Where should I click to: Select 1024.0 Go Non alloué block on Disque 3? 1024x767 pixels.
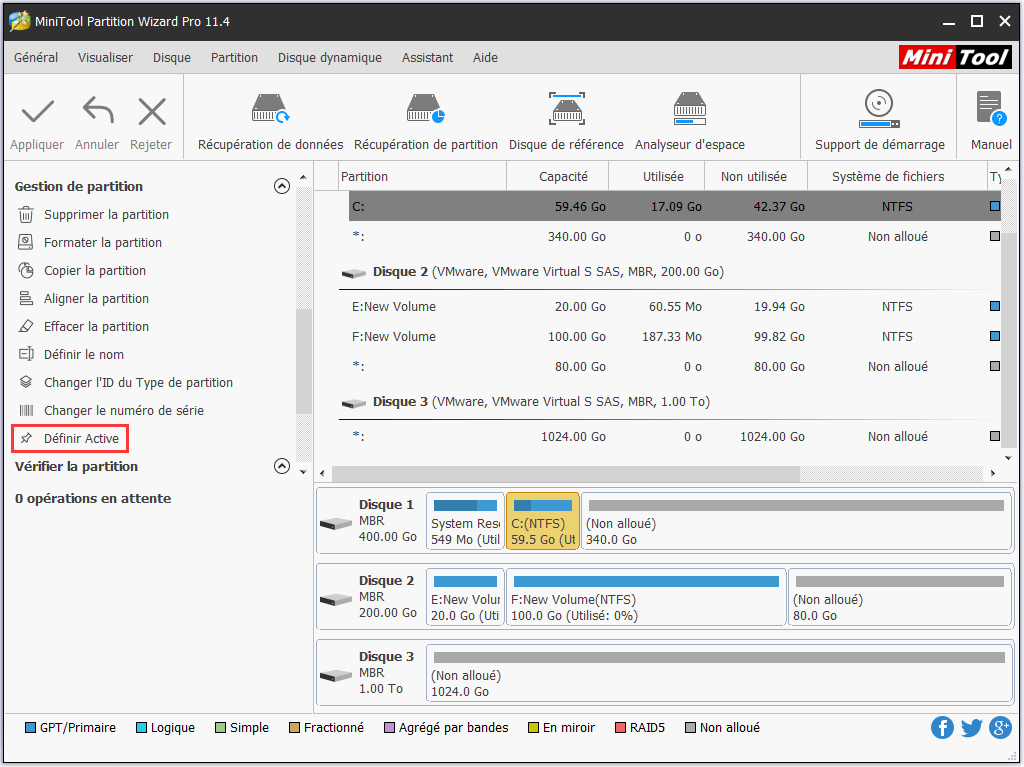coord(718,673)
